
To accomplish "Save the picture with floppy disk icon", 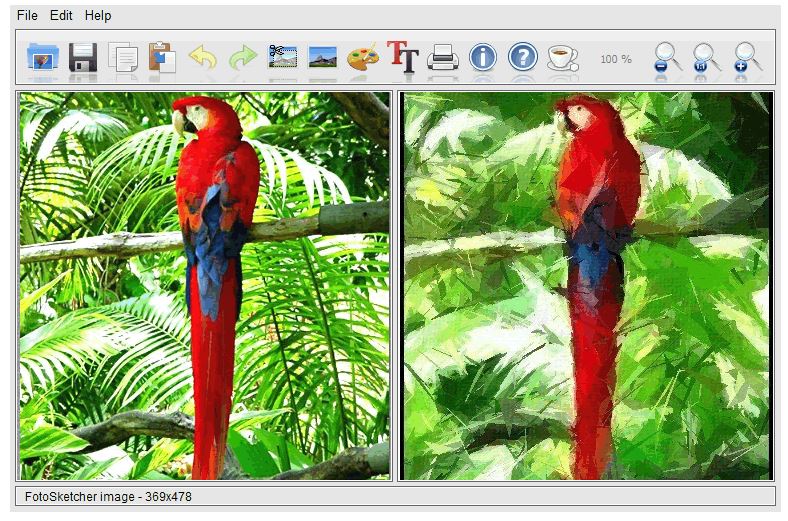I will 83,57.
